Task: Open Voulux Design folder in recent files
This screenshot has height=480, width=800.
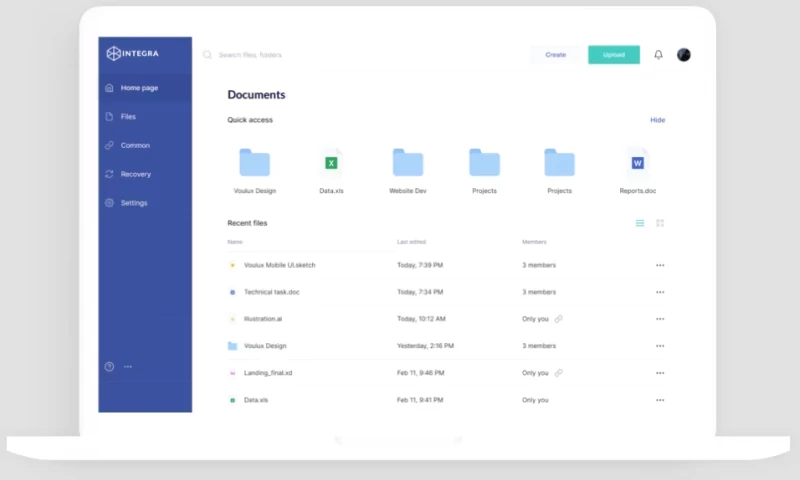Action: (x=446, y=346)
